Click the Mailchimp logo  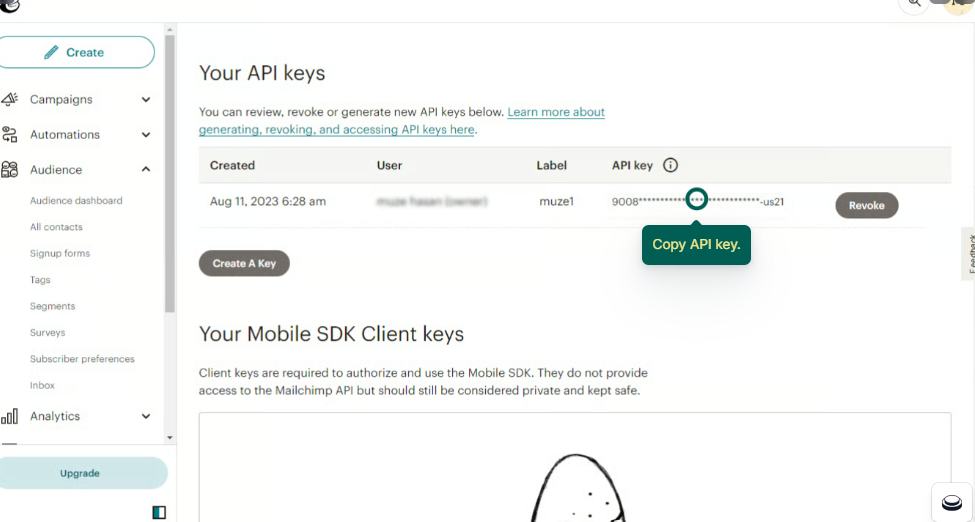point(9,5)
